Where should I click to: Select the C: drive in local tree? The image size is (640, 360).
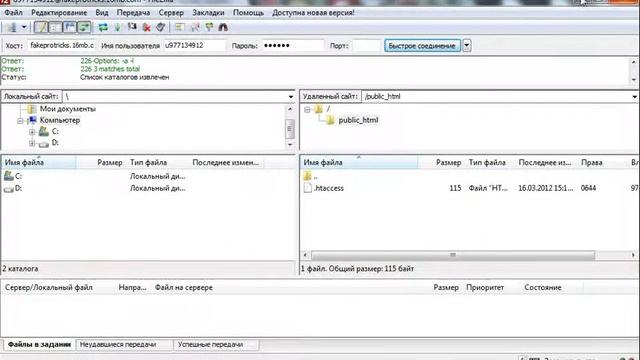tap(55, 131)
